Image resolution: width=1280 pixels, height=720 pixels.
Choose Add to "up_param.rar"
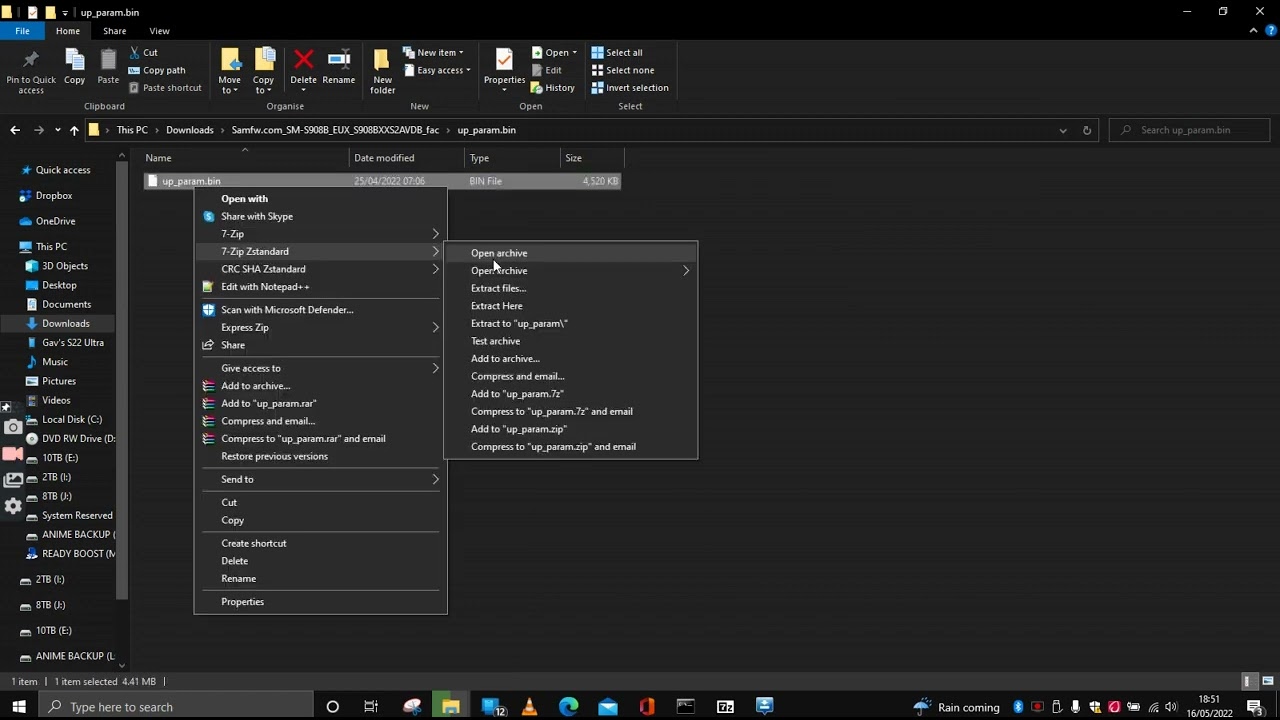[x=320, y=403]
